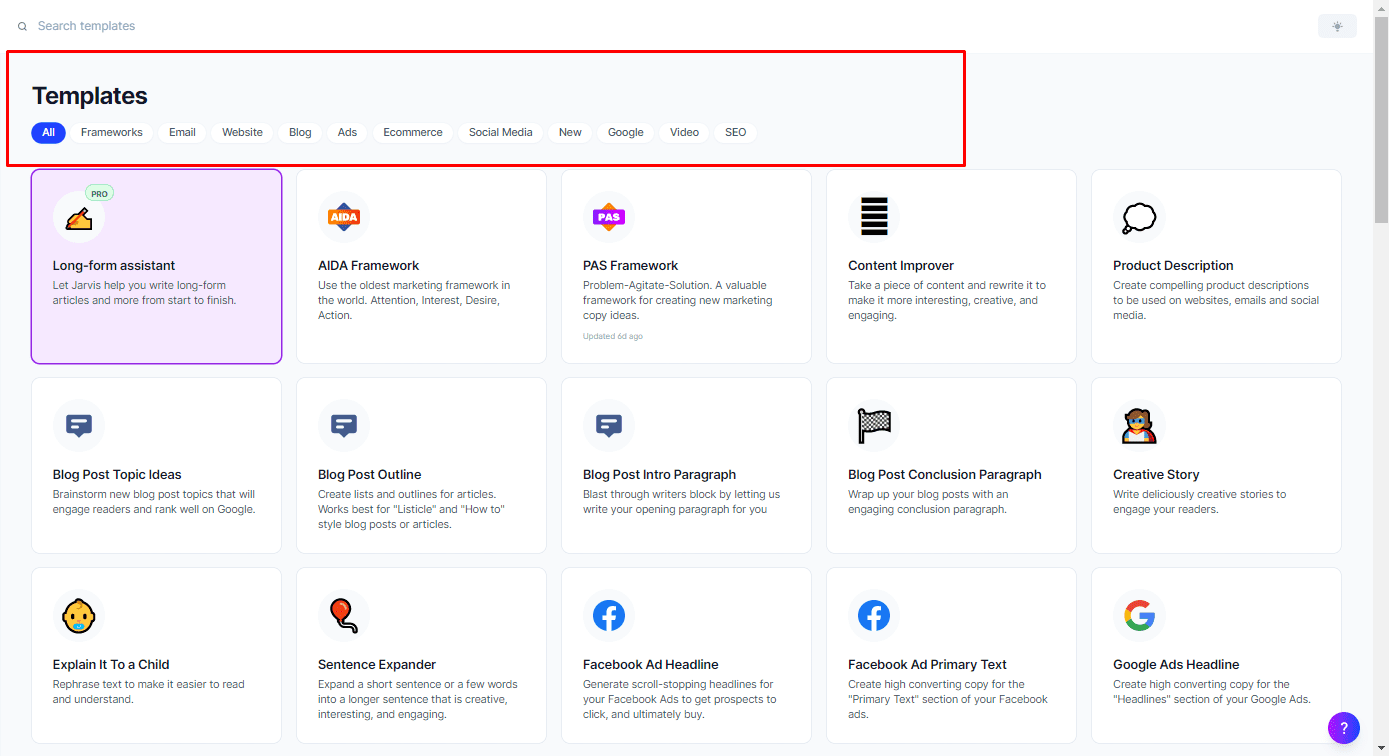1389x756 pixels.
Task: Click the Templates page heading
Action: coord(90,96)
